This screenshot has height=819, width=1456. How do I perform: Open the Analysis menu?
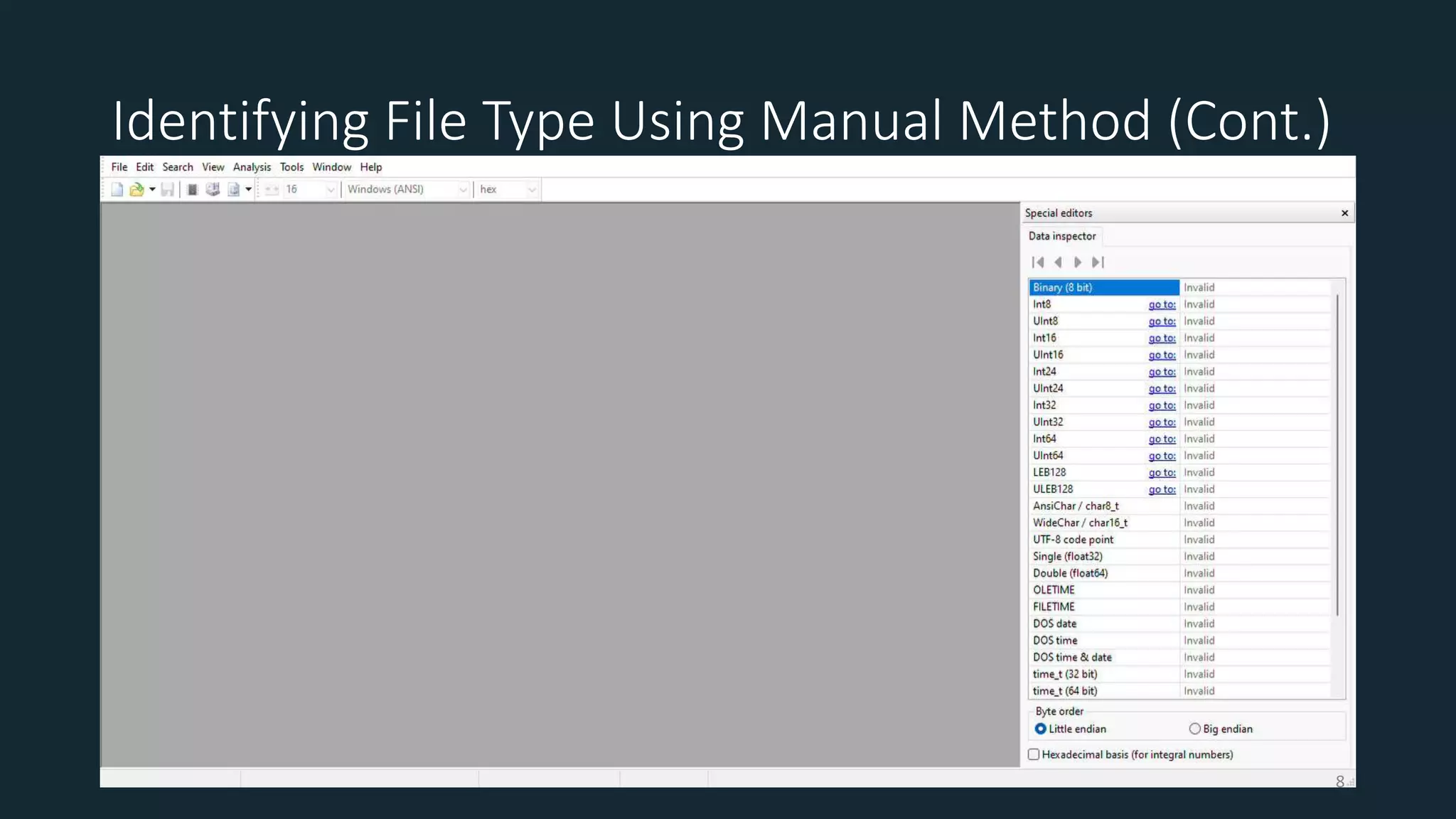tap(252, 167)
